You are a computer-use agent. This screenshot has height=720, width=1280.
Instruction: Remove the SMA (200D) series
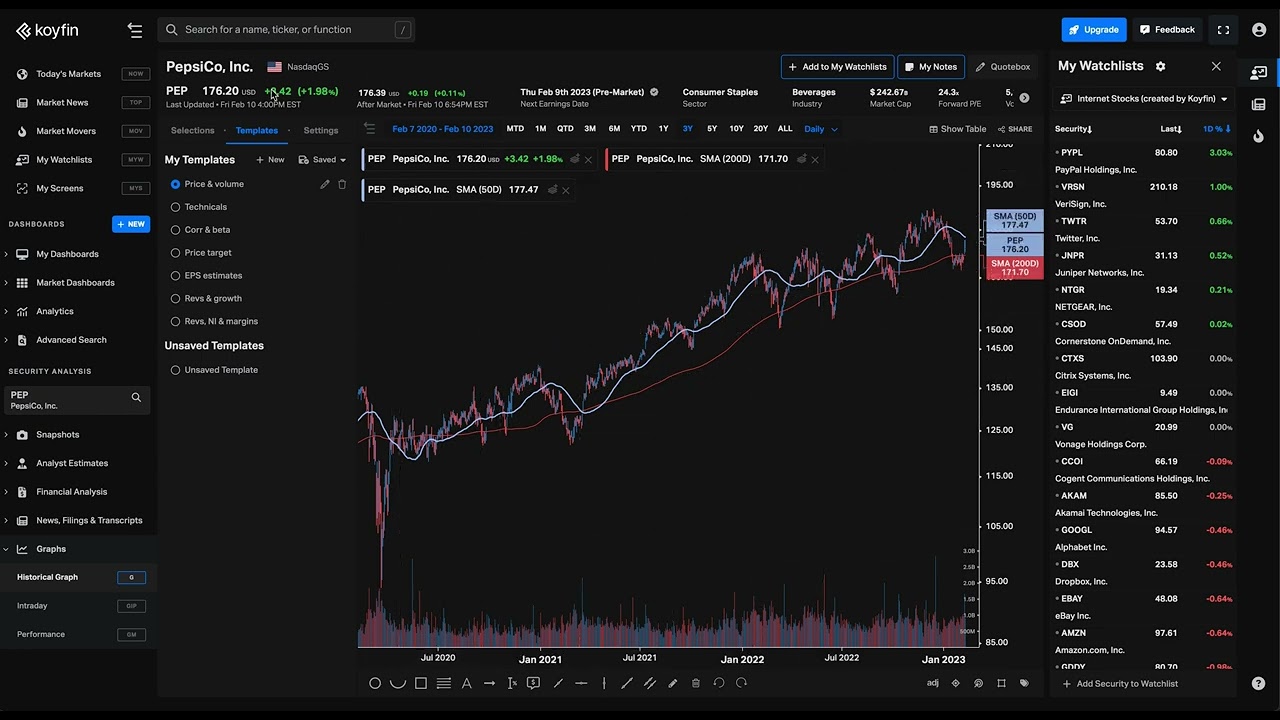pos(815,159)
